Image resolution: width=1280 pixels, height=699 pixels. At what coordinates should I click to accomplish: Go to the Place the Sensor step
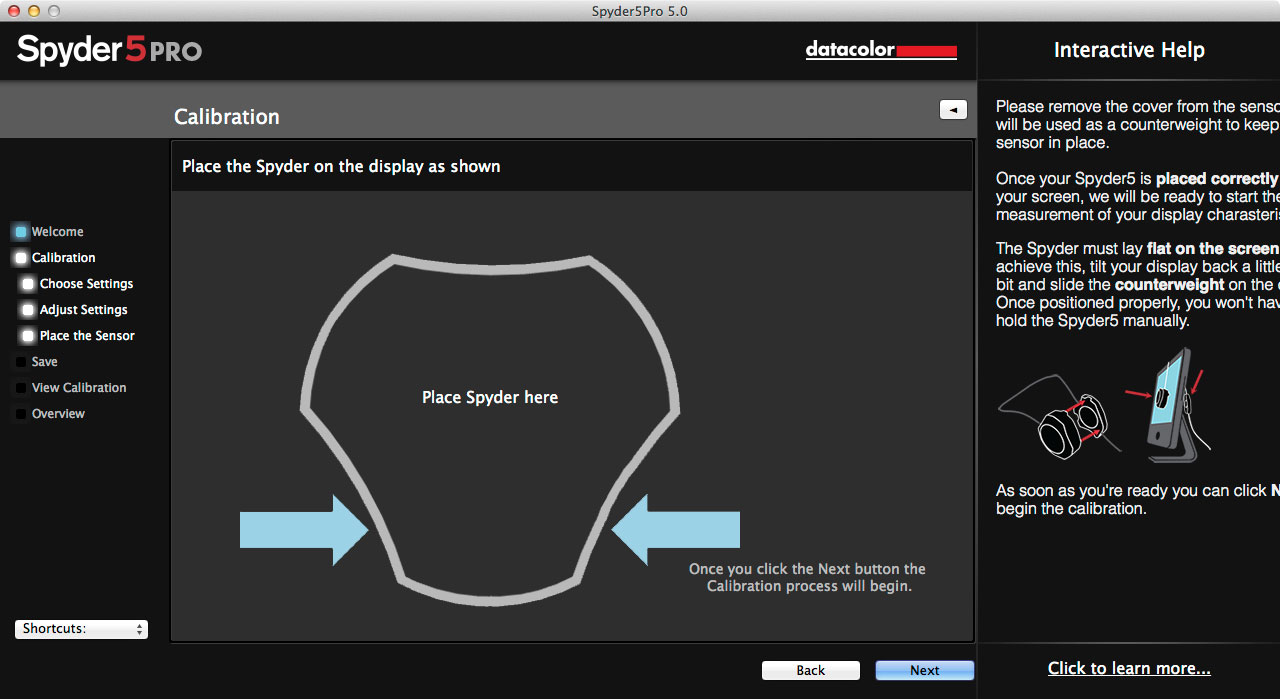pyautogui.click(x=87, y=336)
